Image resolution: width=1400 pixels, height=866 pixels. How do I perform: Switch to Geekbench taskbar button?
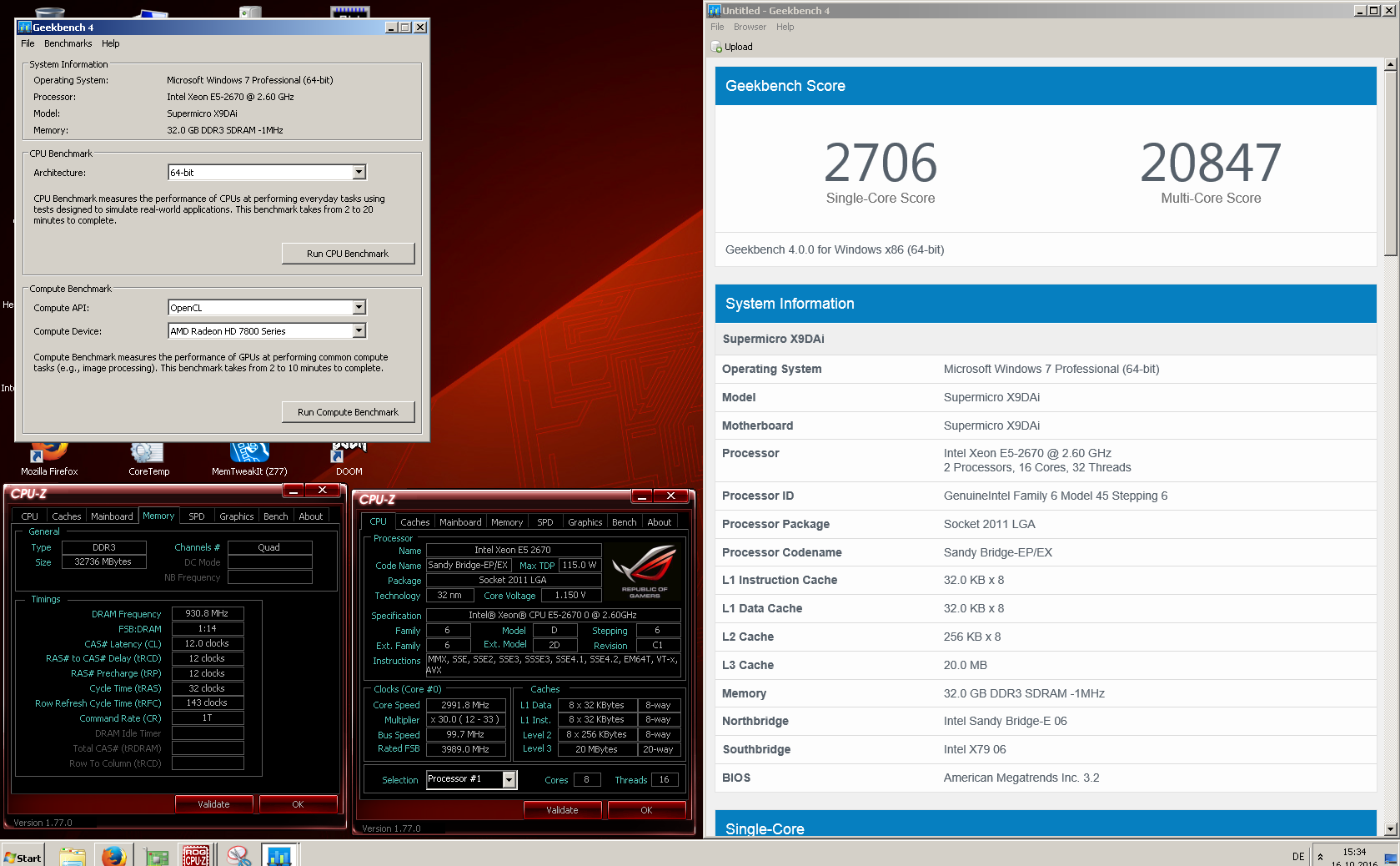(x=279, y=856)
